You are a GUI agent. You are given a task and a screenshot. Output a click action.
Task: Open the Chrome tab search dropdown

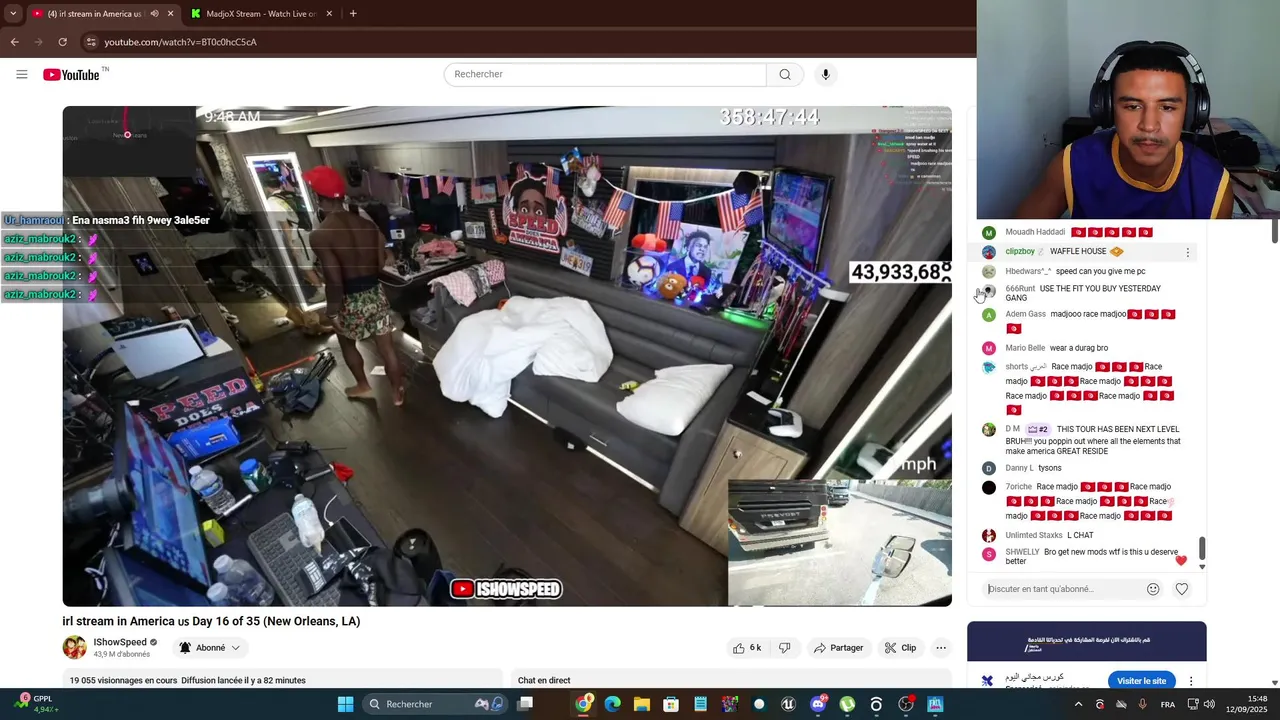pos(12,13)
